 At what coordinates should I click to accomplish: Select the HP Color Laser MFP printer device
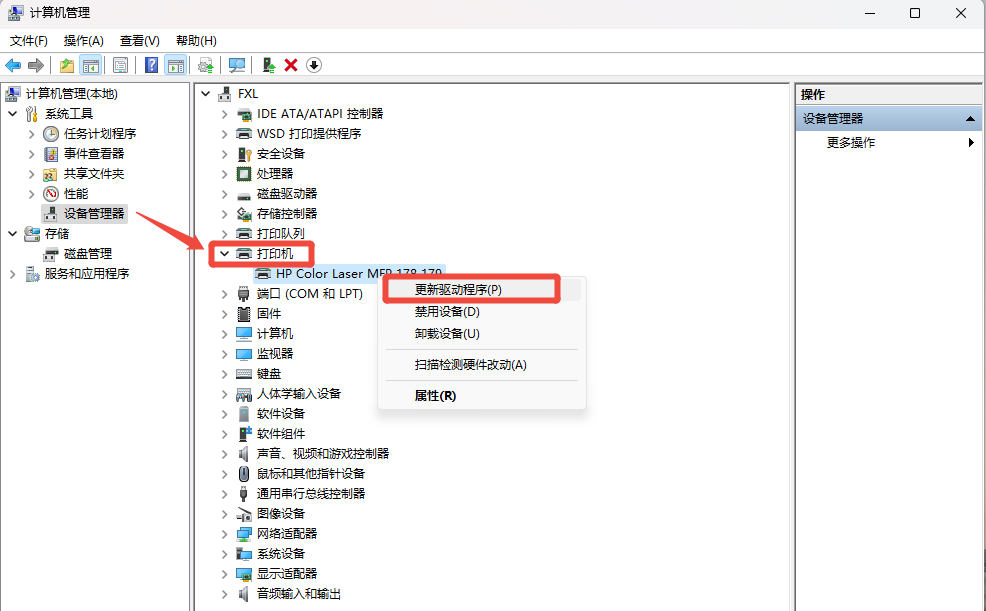point(358,273)
